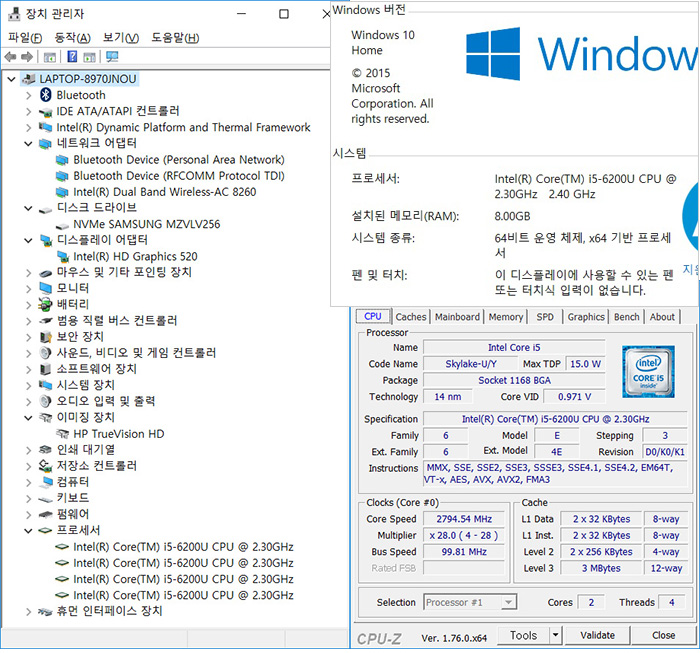Select Bluetooth Device (Personal Area Network) entry
This screenshot has width=700, height=653.
tap(179, 160)
